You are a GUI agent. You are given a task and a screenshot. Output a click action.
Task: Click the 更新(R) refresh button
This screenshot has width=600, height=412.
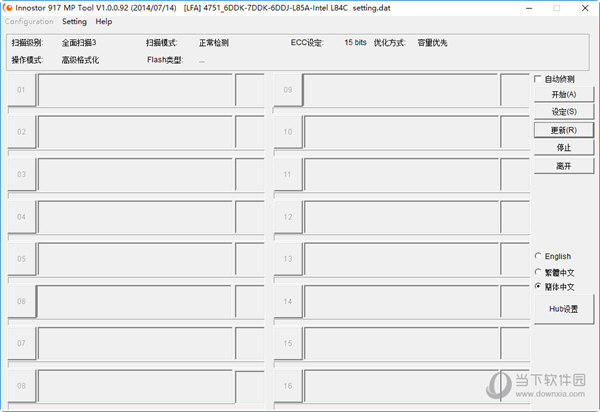(x=564, y=130)
